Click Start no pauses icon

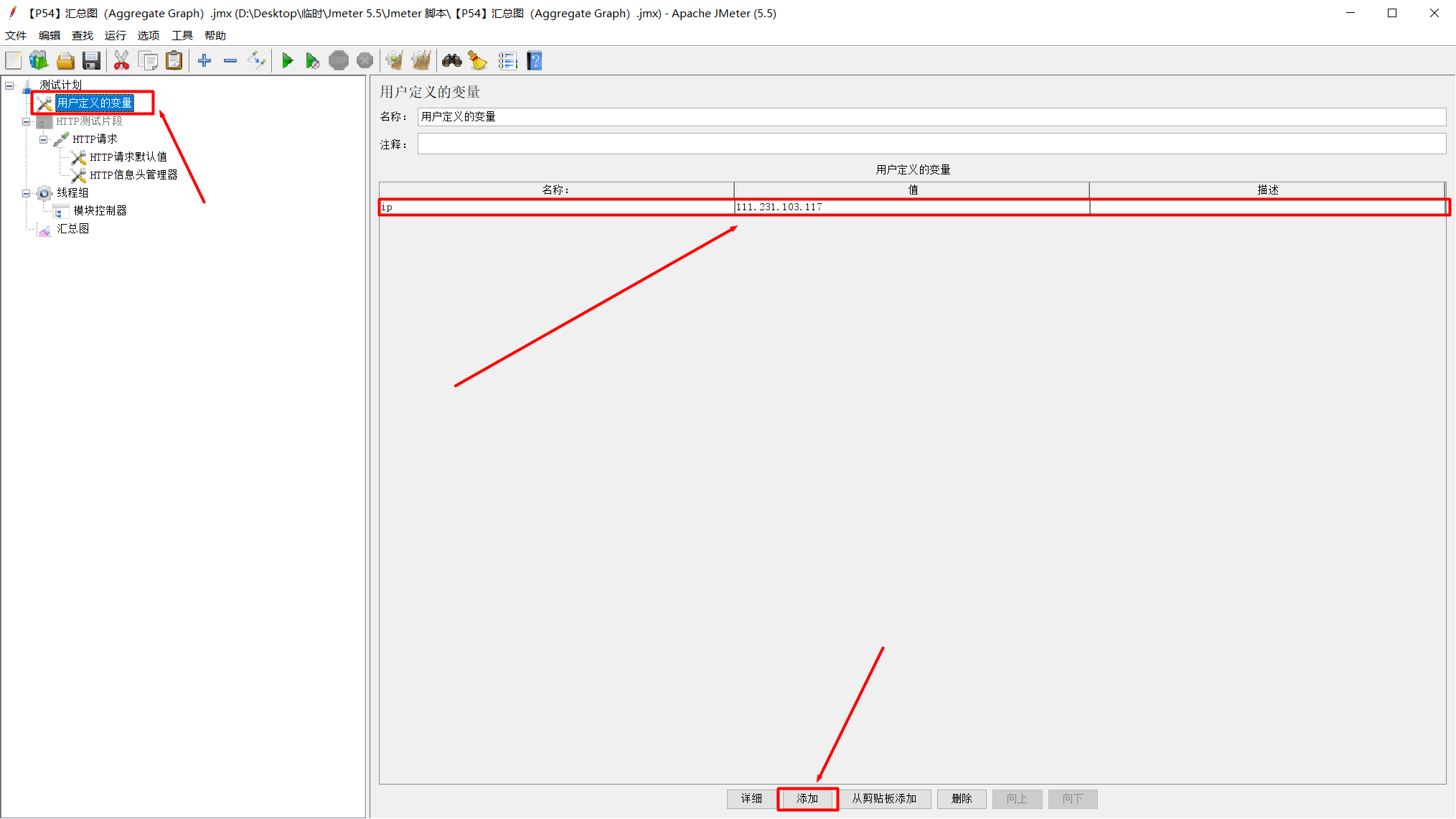tap(312, 61)
